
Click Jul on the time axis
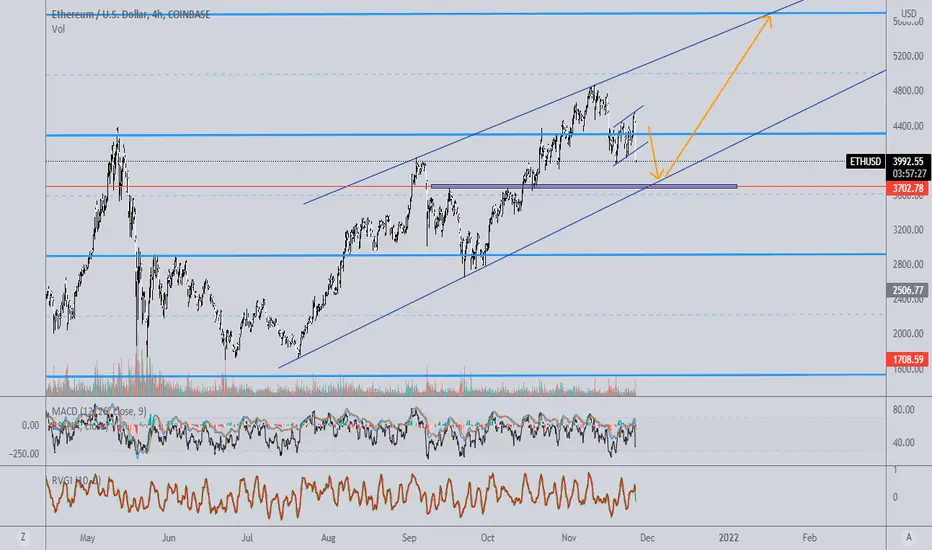(x=247, y=538)
